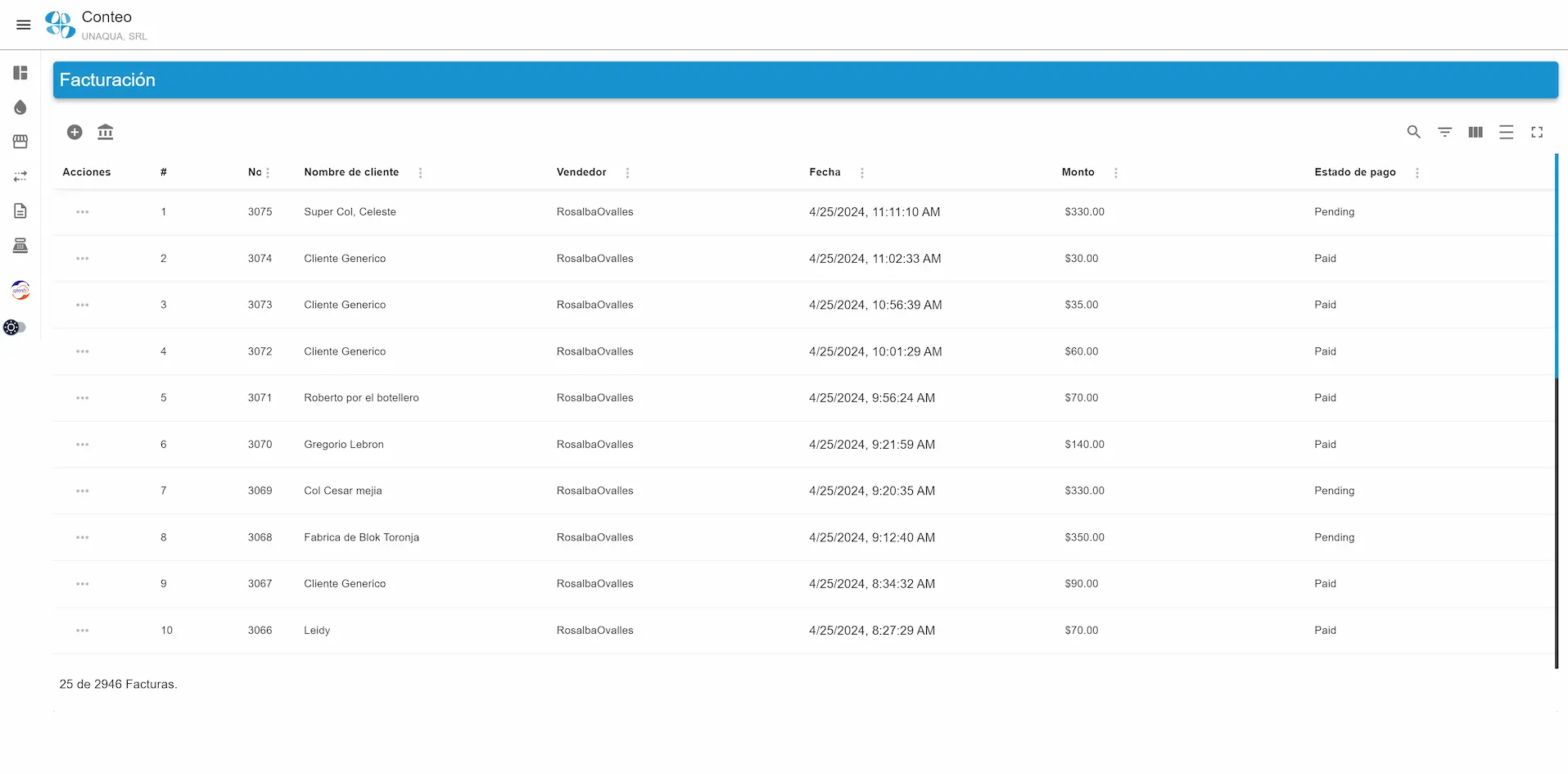1568x774 pixels.
Task: Open the transfers arrows sidebar icon
Action: click(x=20, y=176)
